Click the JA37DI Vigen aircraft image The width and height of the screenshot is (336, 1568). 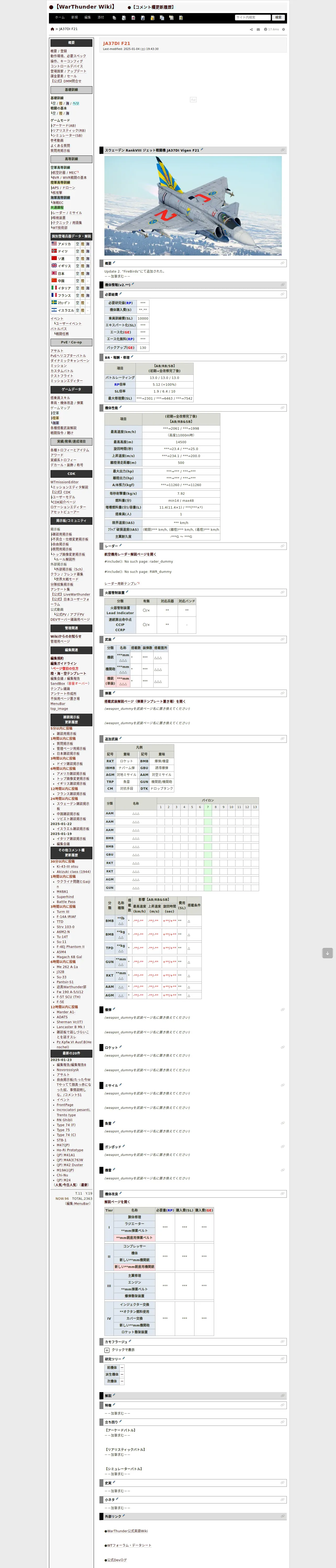[193, 206]
